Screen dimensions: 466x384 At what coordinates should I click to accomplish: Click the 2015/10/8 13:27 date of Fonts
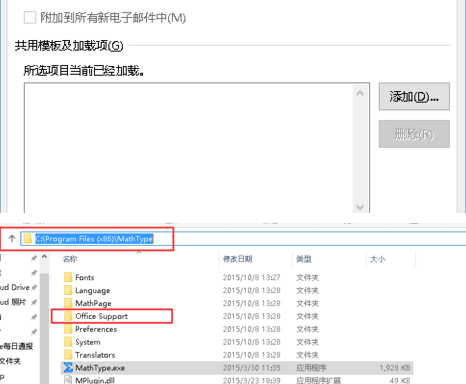pos(251,277)
